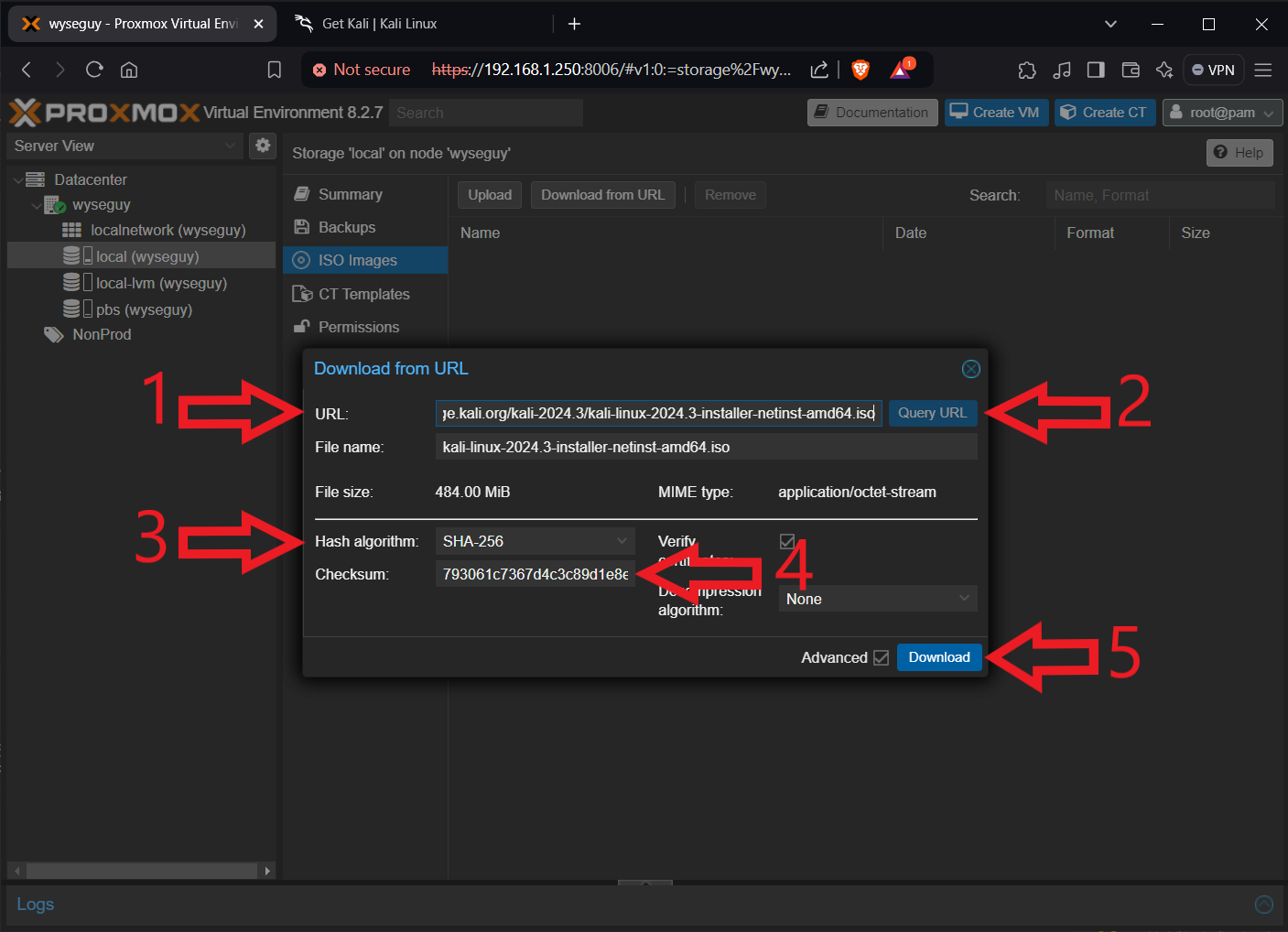Close the Download from URL dialog
The height and width of the screenshot is (932, 1288).
tap(971, 368)
